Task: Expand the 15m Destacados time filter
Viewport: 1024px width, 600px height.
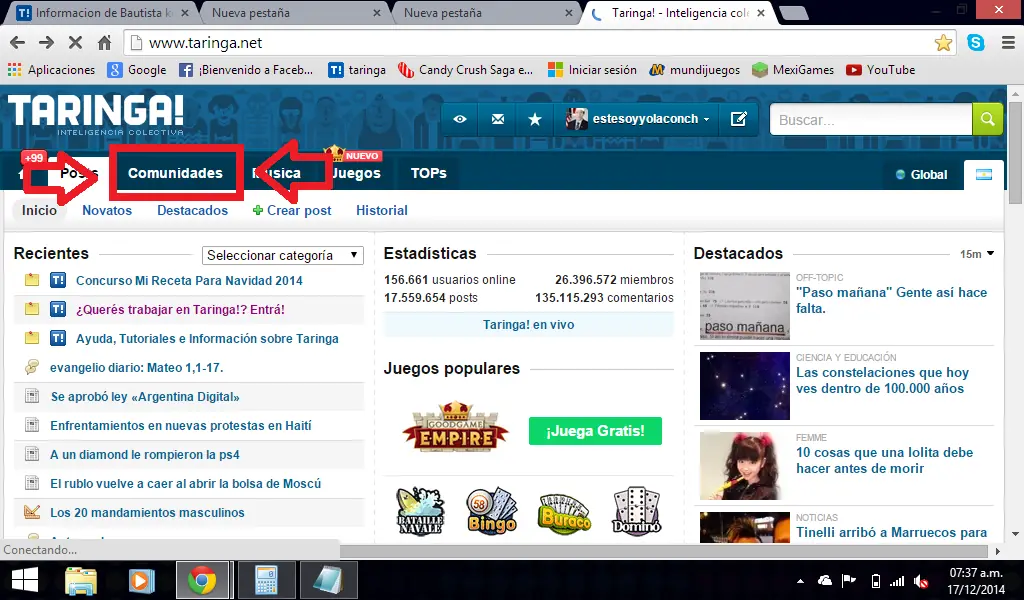Action: (x=976, y=254)
